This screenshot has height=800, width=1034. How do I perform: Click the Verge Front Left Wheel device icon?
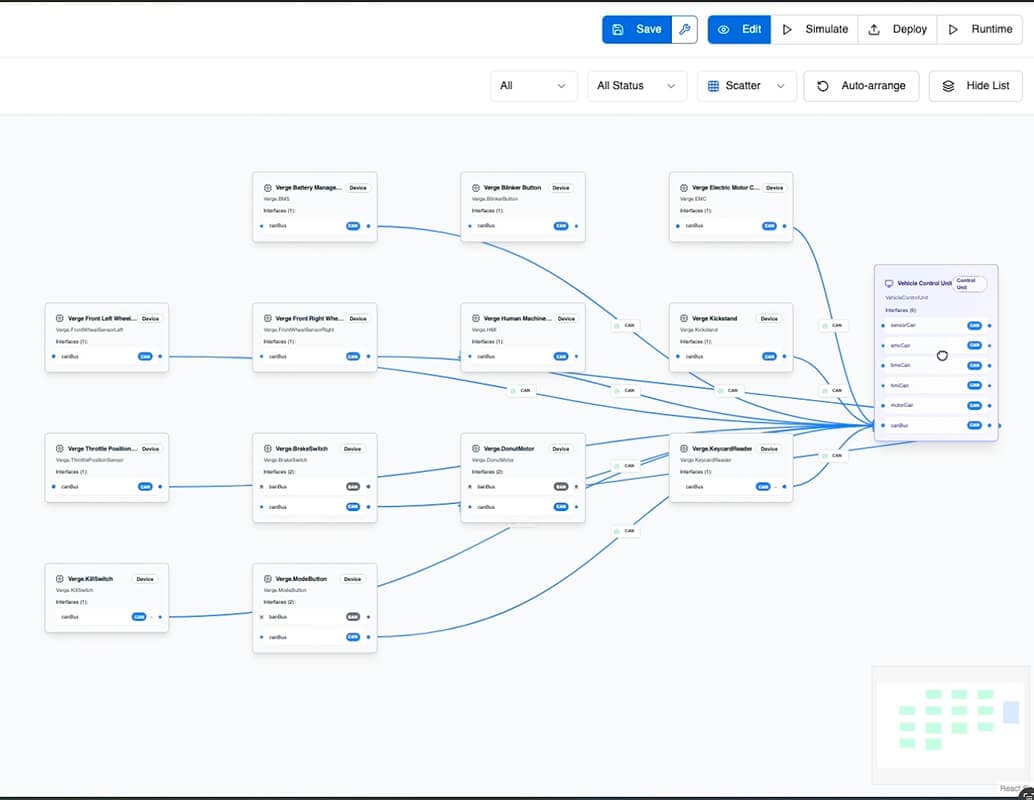[60, 319]
